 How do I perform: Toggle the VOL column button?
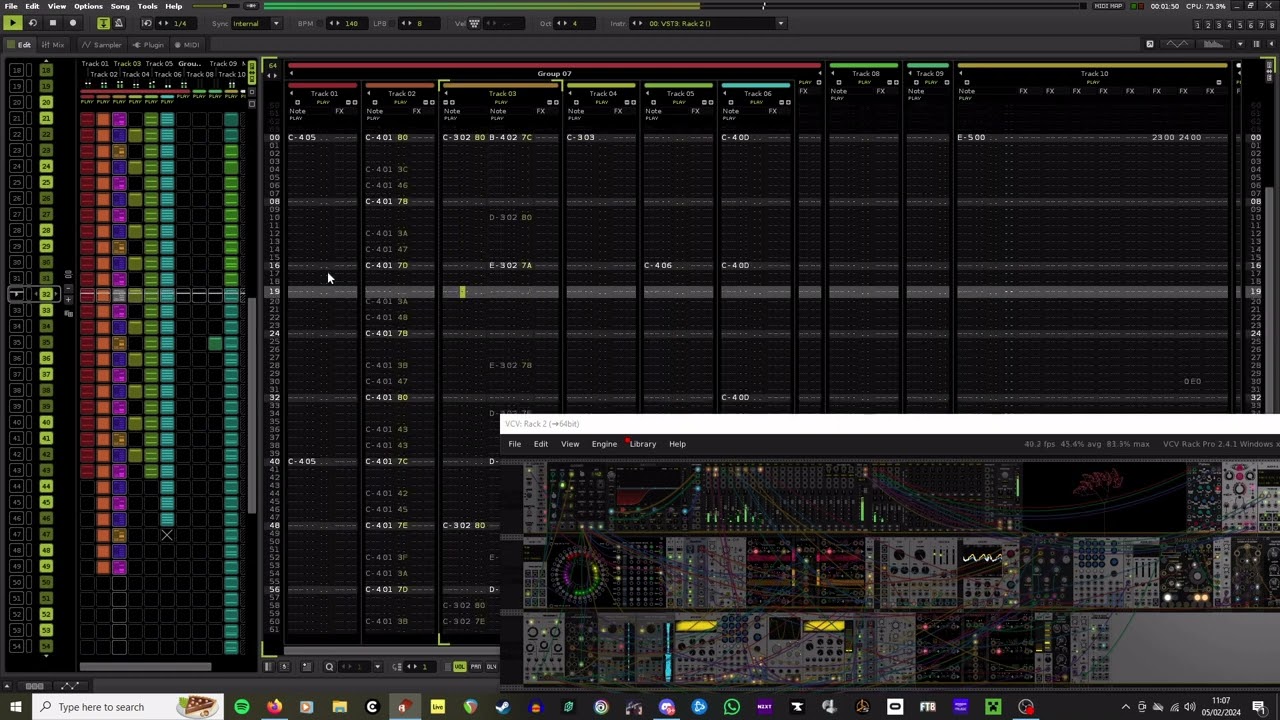coord(460,667)
